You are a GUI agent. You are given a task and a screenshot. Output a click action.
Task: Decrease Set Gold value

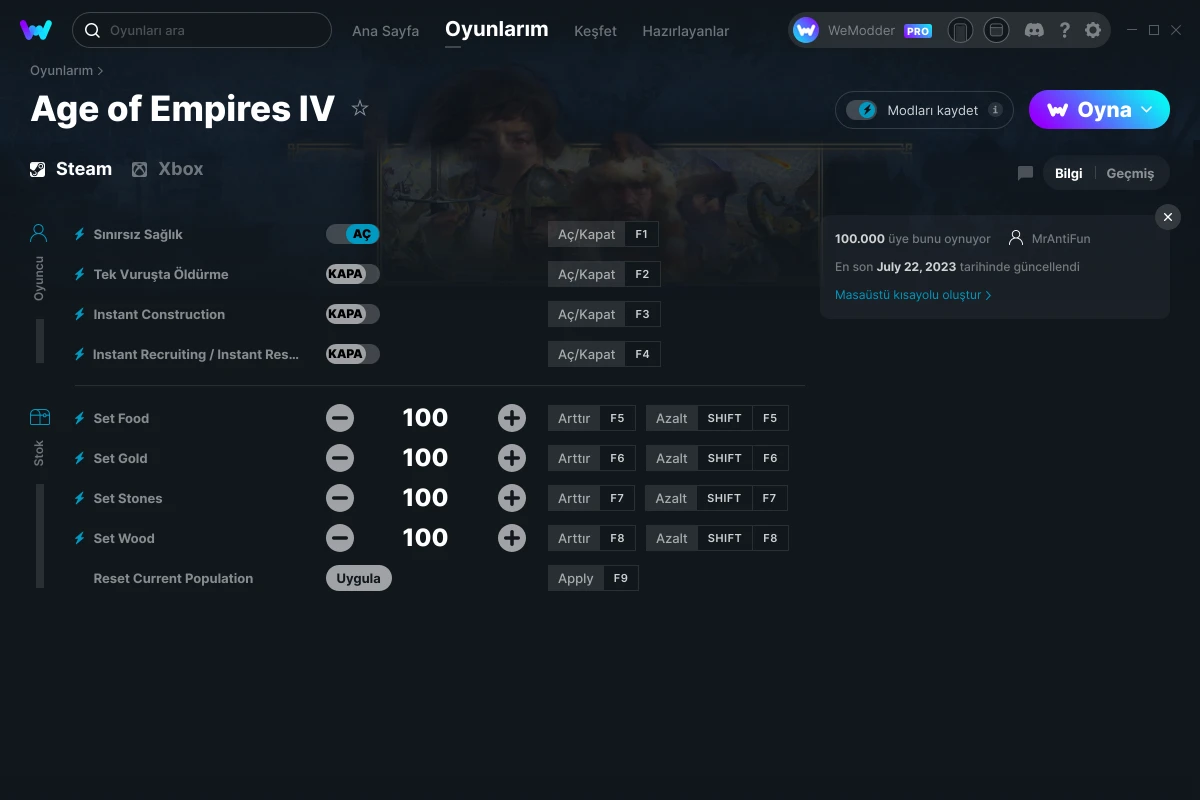point(340,458)
